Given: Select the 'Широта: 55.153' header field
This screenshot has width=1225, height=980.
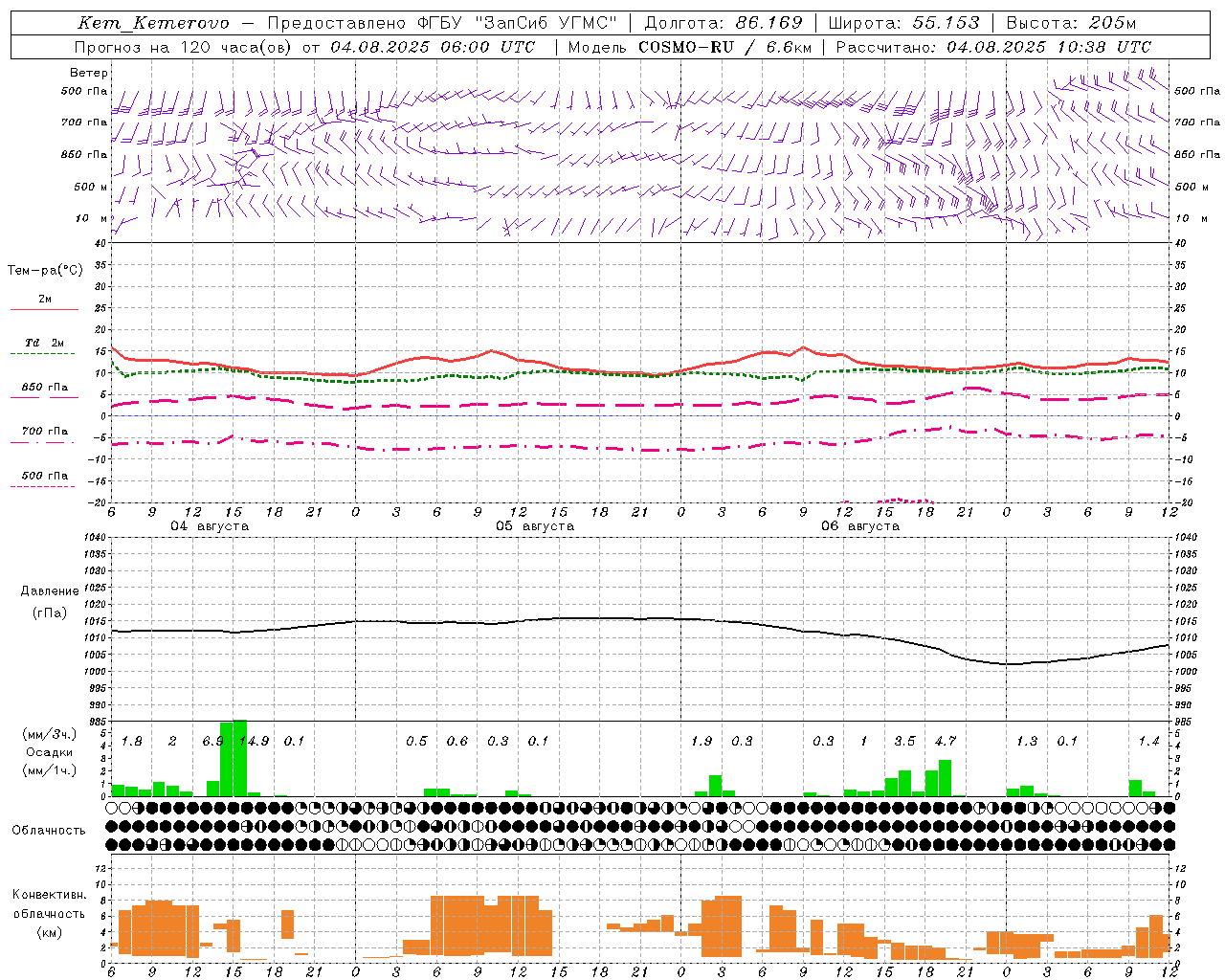Looking at the screenshot, I should click(903, 23).
